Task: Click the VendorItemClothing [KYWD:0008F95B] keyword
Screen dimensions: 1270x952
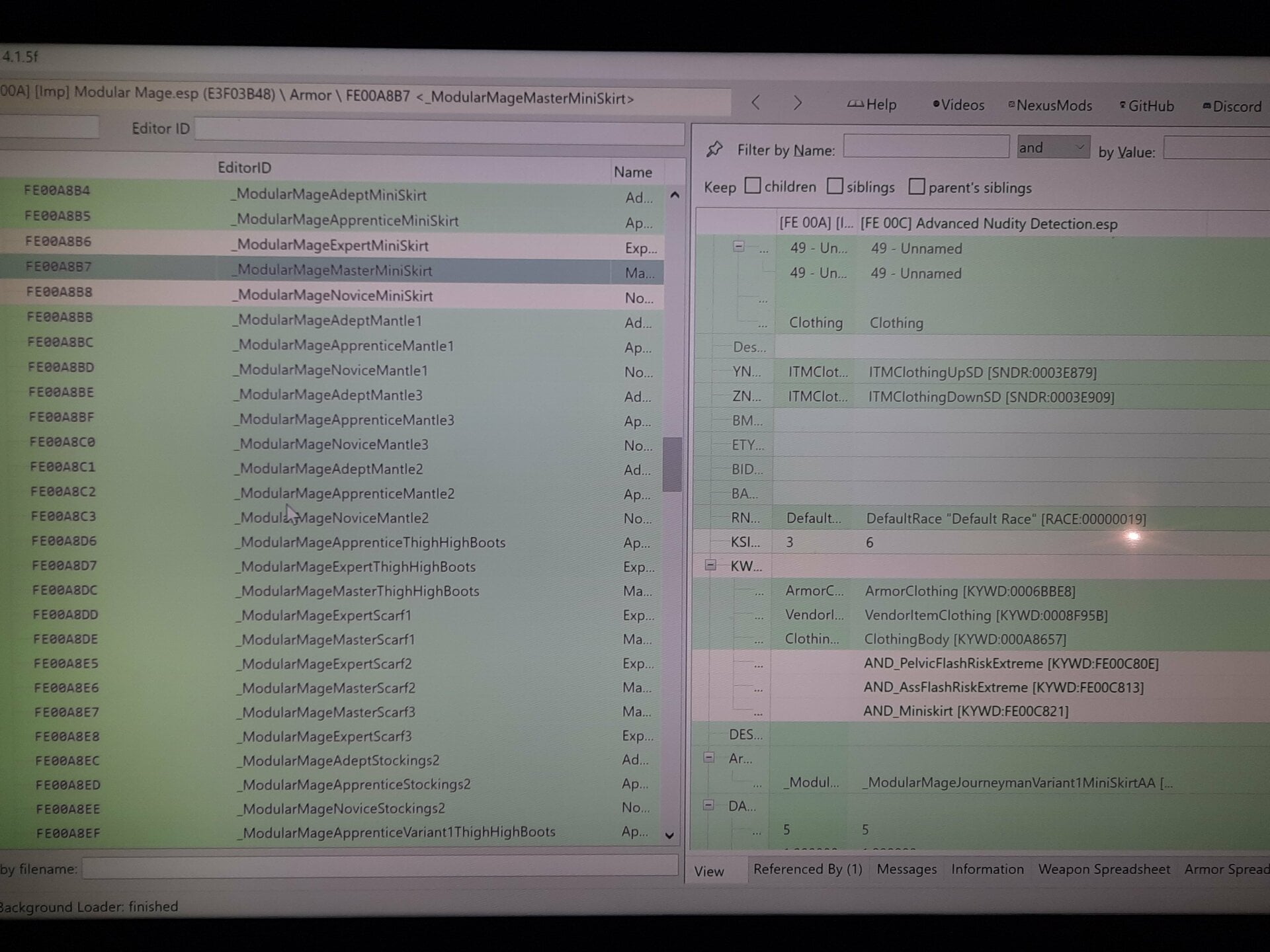Action: click(986, 615)
